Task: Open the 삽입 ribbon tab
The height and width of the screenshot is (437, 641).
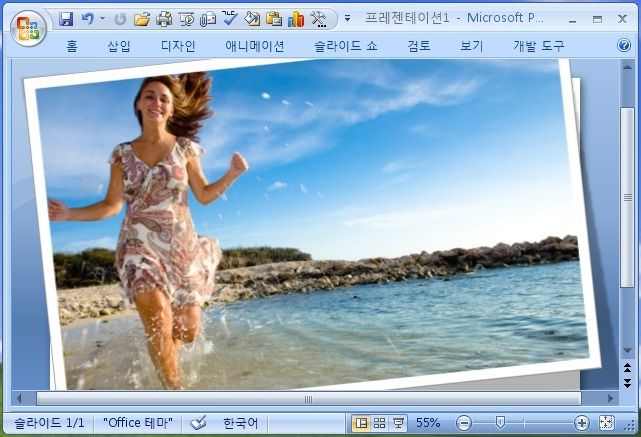Action: tap(119, 46)
